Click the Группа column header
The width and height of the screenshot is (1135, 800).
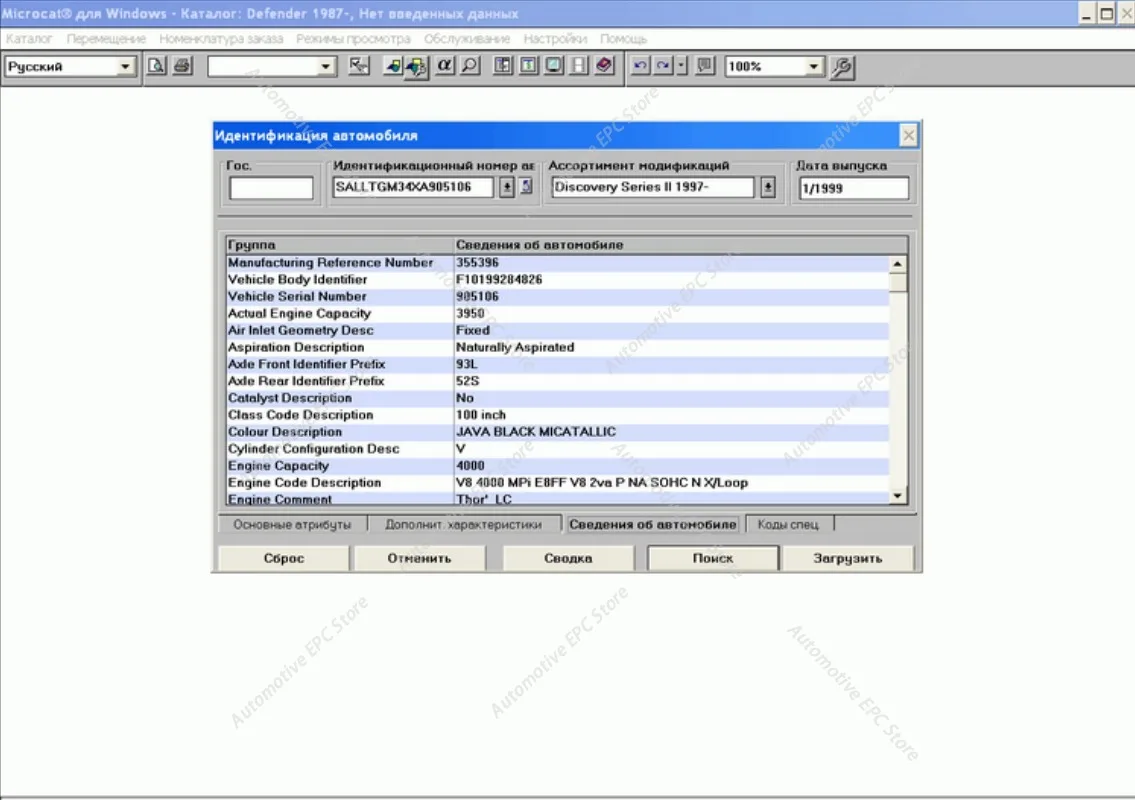tap(339, 245)
